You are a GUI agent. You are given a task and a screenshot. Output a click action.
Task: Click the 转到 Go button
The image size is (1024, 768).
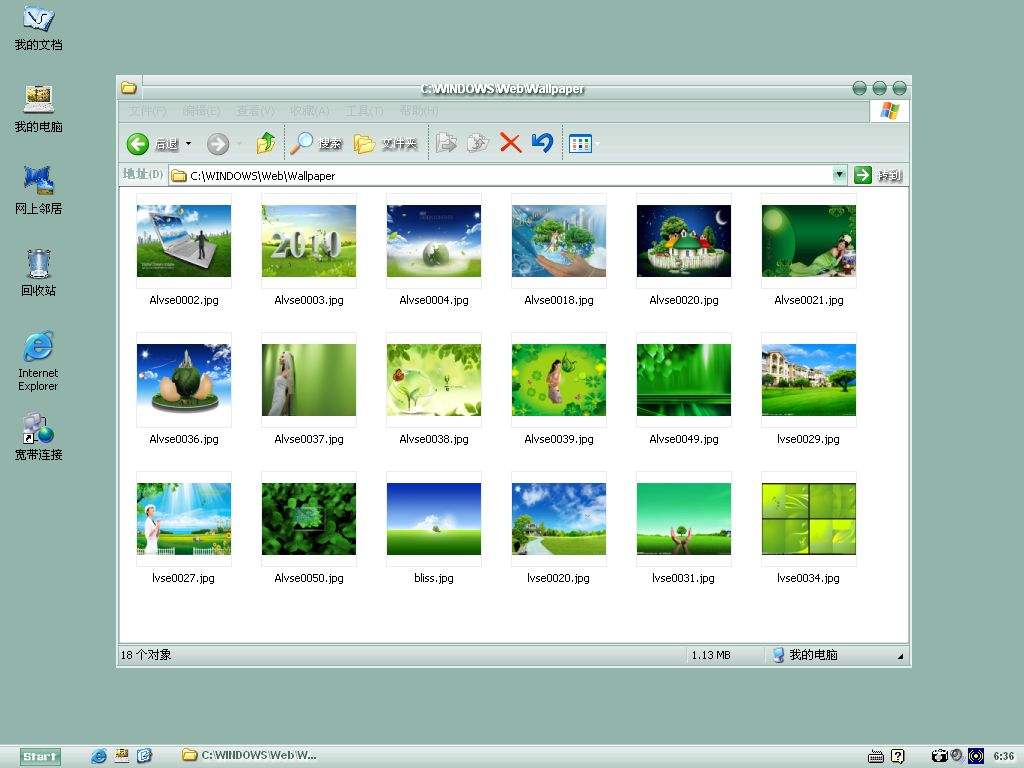click(878, 175)
